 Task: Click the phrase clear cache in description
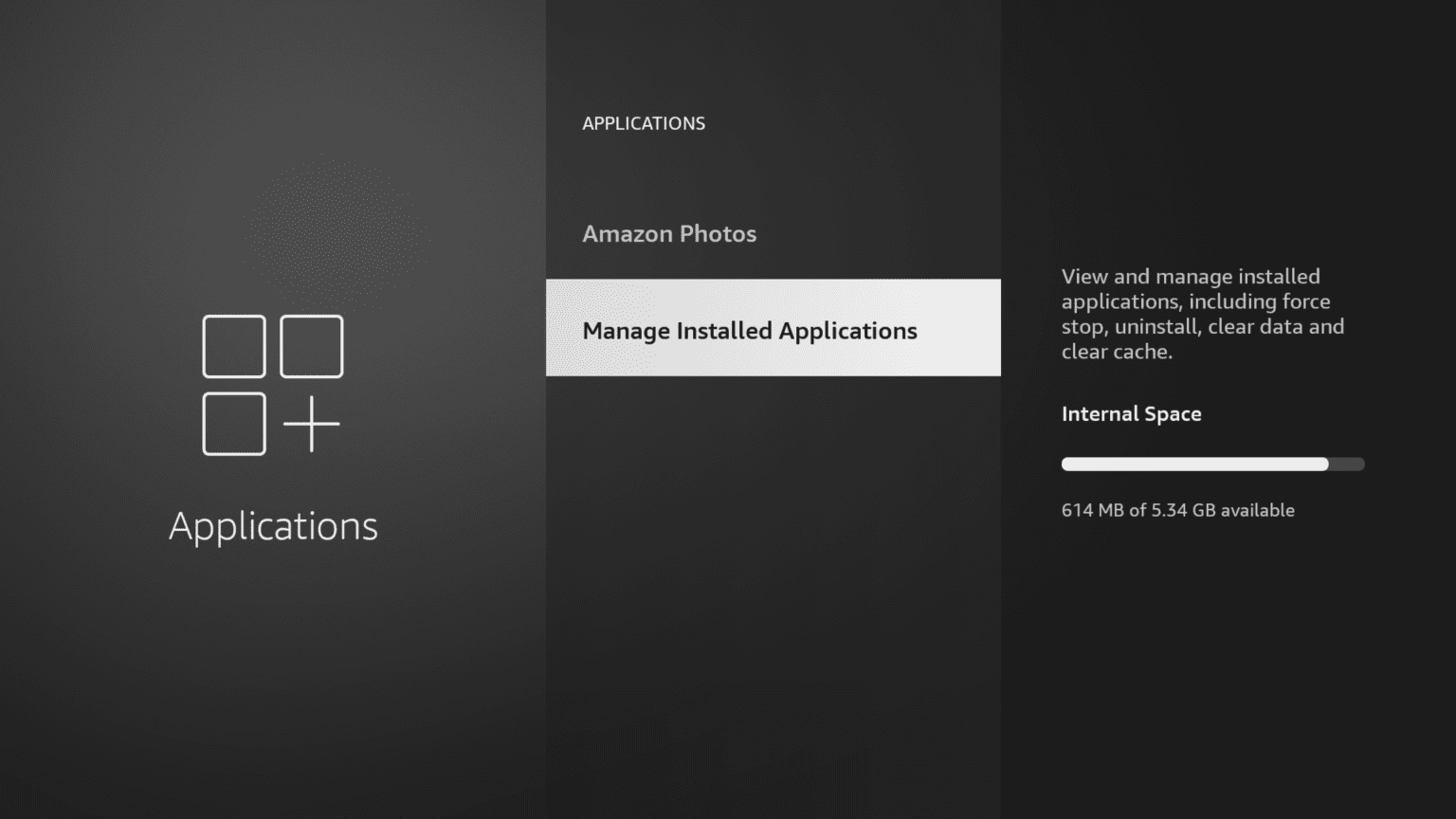1117,351
